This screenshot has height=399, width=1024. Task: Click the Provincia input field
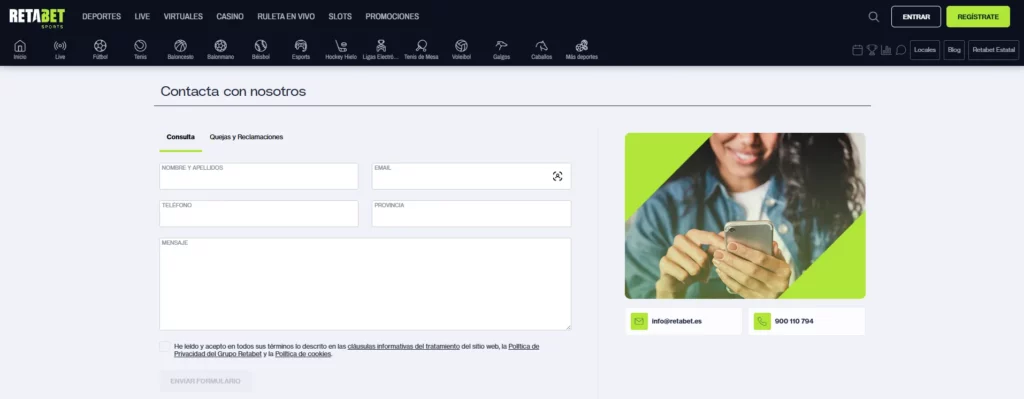(472, 214)
